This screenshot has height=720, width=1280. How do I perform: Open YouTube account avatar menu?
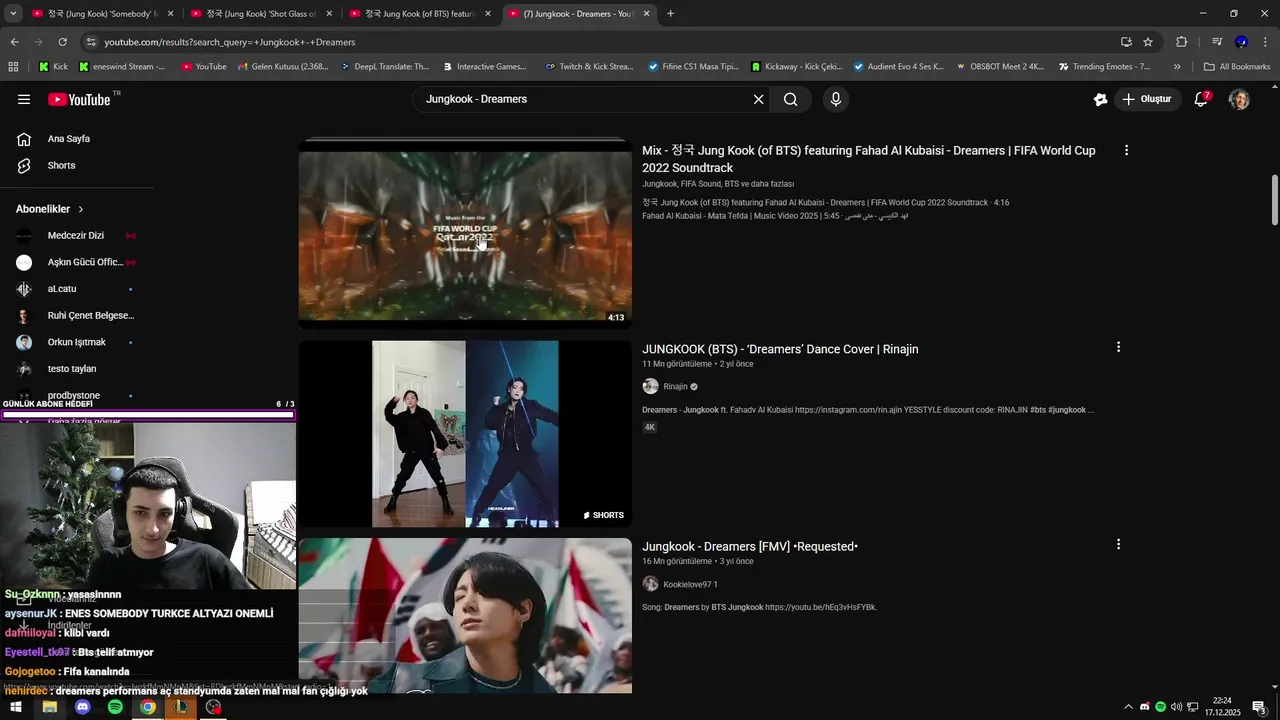click(x=1239, y=99)
